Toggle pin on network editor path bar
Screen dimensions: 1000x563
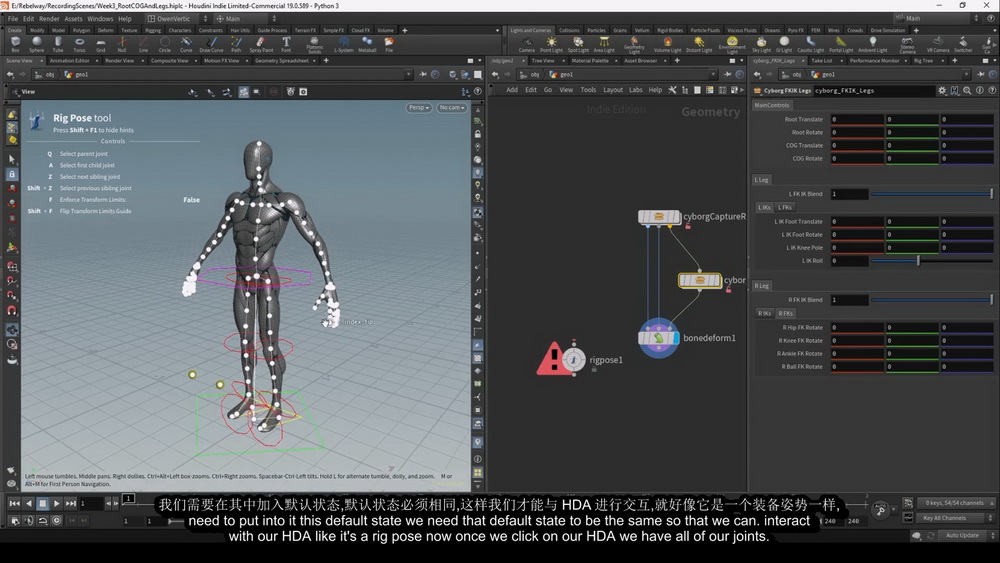click(x=727, y=75)
